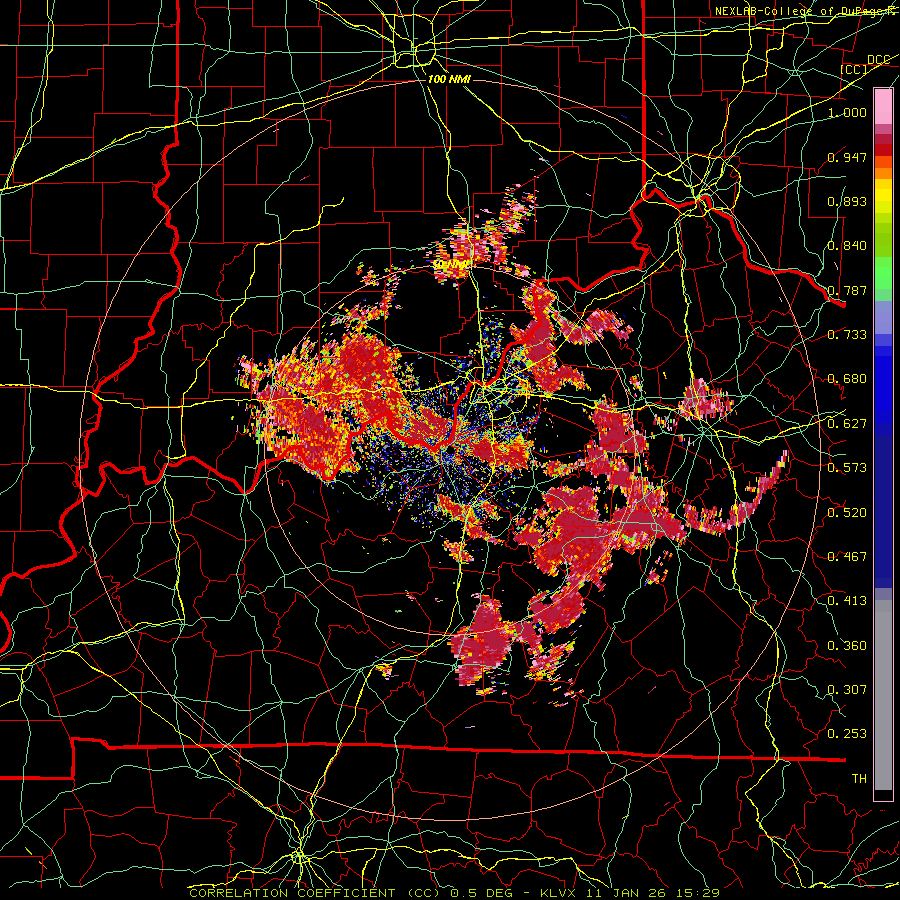Viewport: 900px width, 900px height.
Task: Select the 0.787 color scale value
Action: pos(847,290)
